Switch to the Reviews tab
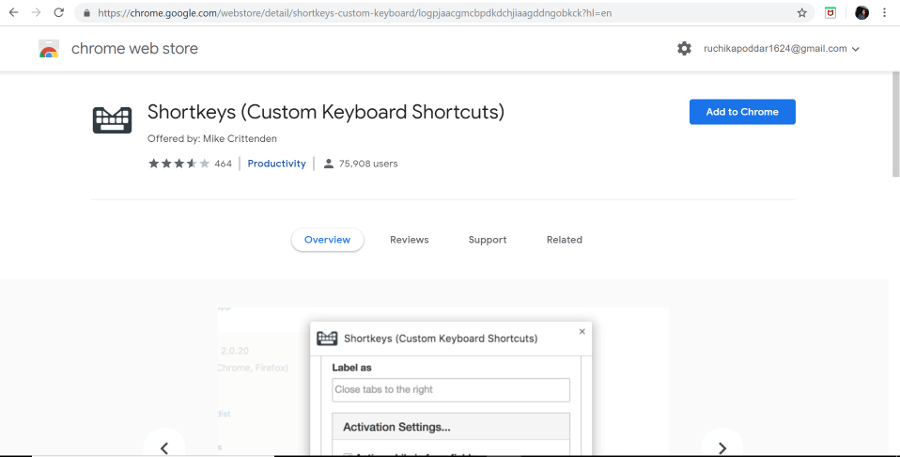Image resolution: width=900 pixels, height=457 pixels. pos(409,240)
